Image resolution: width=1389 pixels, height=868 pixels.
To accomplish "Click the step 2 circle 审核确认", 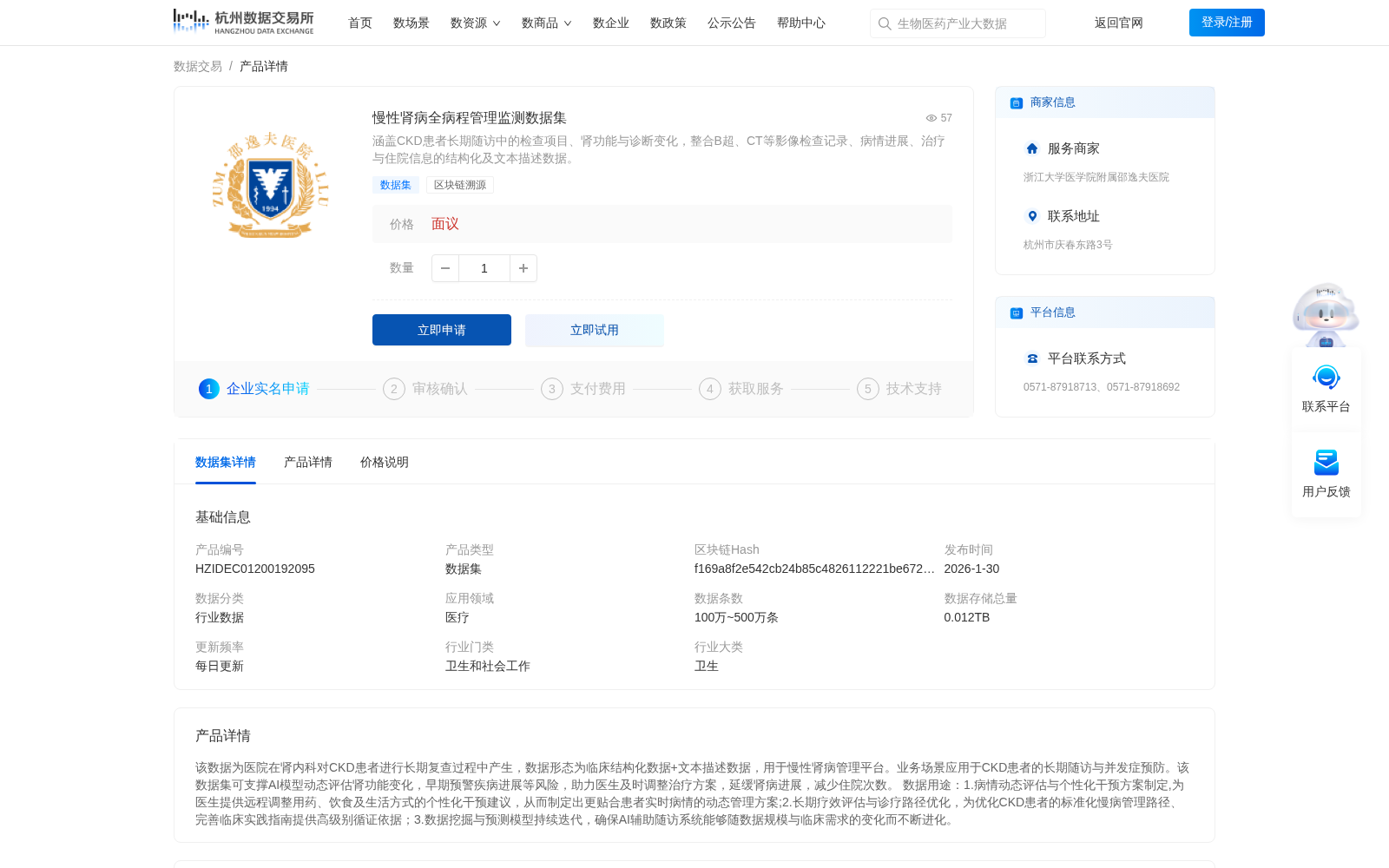I will (x=394, y=389).
